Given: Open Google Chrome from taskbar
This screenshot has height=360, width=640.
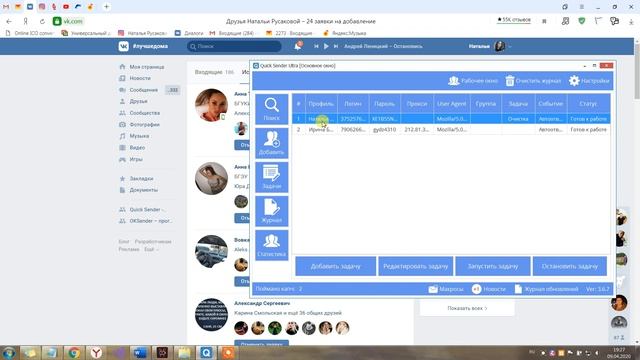Looking at the screenshot, I should [x=74, y=353].
